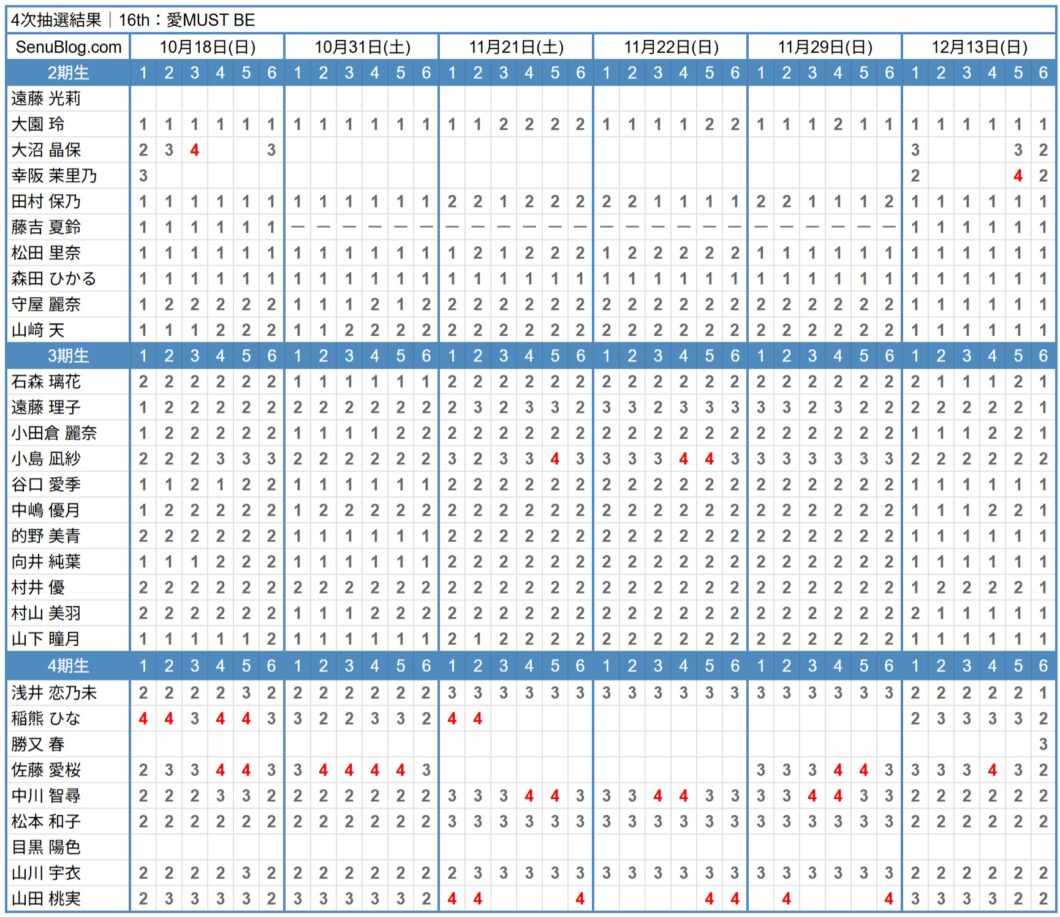Select the name '山川 宇衣'
The width and height of the screenshot is (1060, 917).
46,872
